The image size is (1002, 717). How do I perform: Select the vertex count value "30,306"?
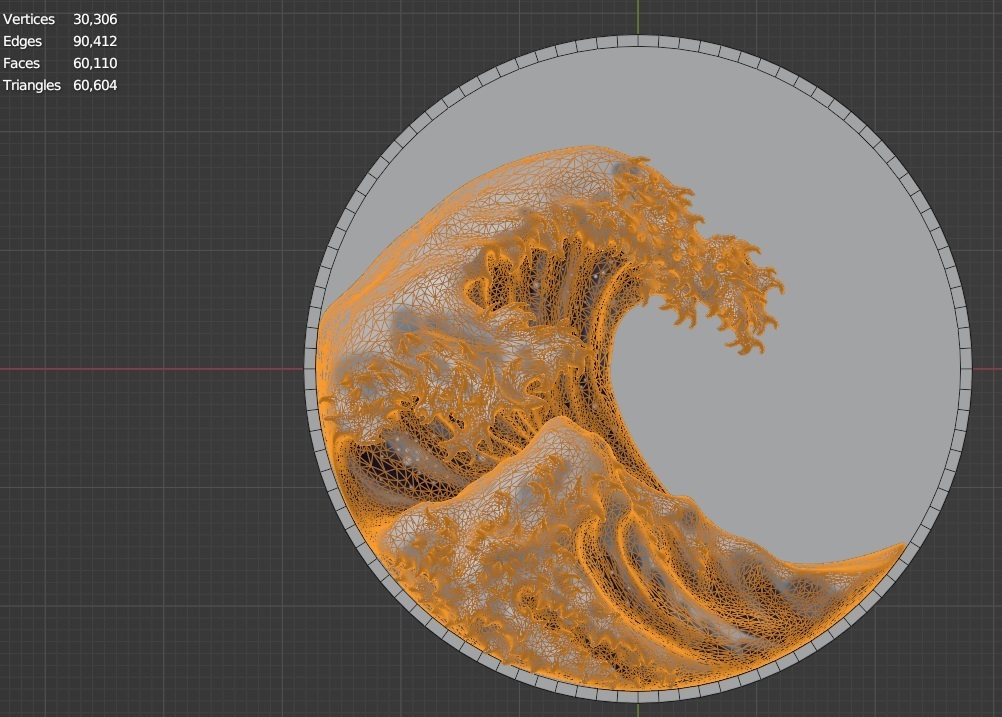(95, 19)
